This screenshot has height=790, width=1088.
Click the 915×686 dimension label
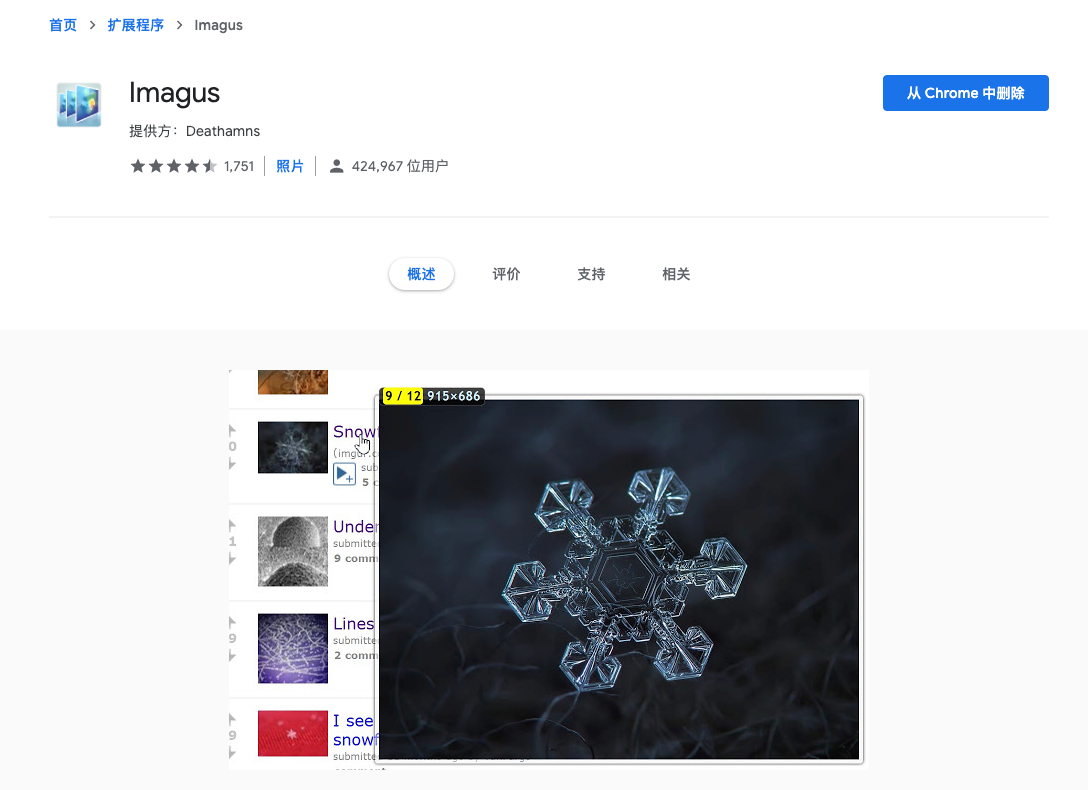(x=454, y=396)
